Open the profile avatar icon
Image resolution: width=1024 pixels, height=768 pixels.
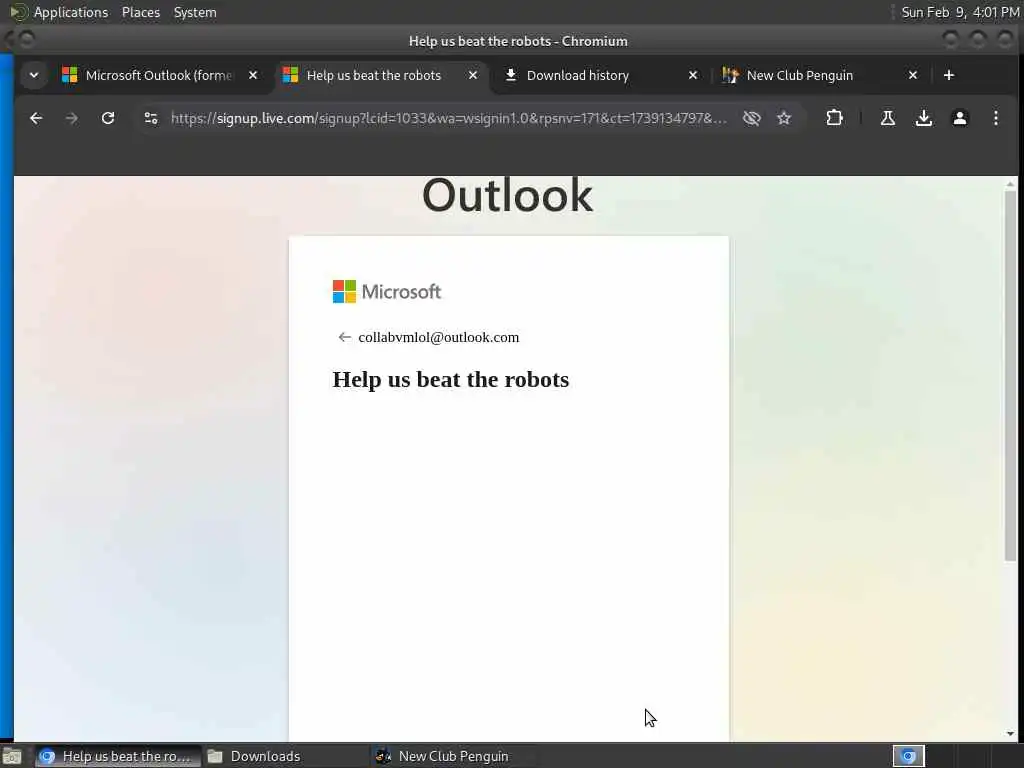coord(959,118)
